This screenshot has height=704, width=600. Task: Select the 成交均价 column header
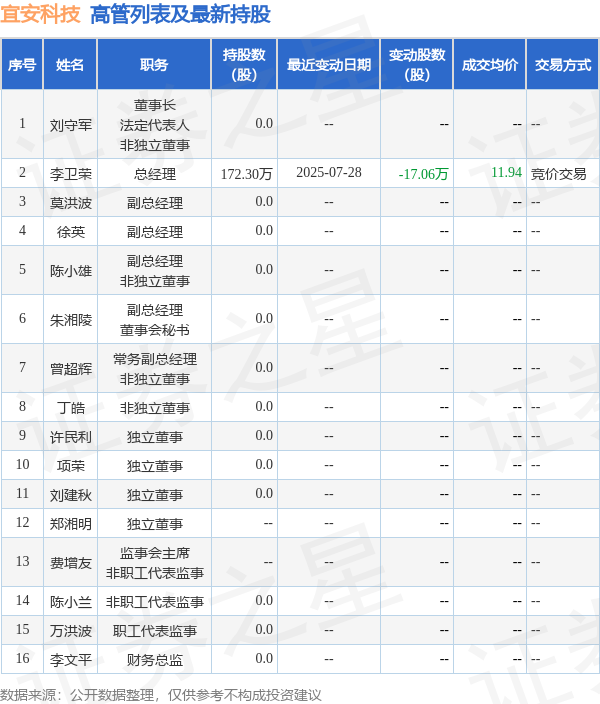[490, 65]
